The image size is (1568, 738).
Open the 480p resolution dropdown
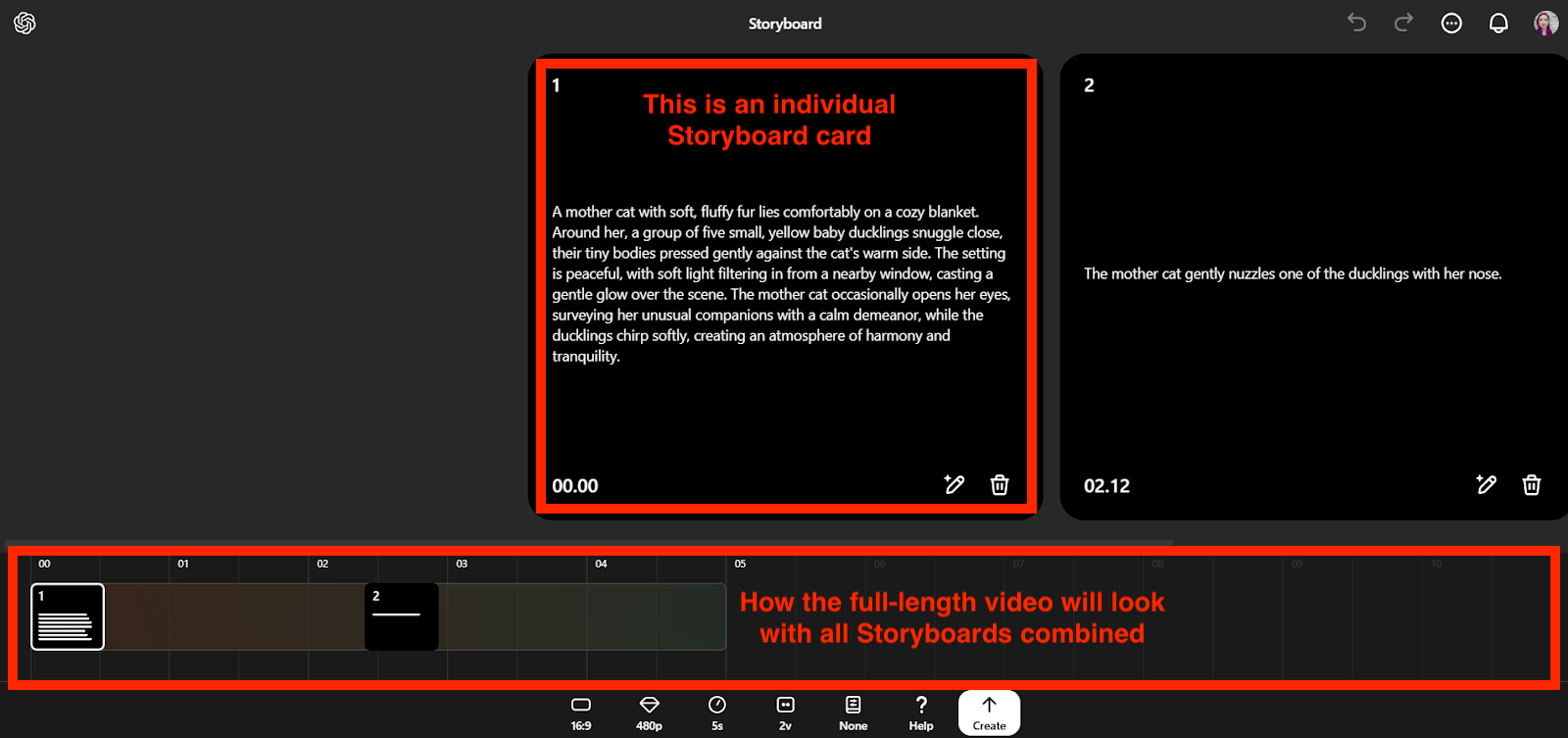tap(649, 713)
